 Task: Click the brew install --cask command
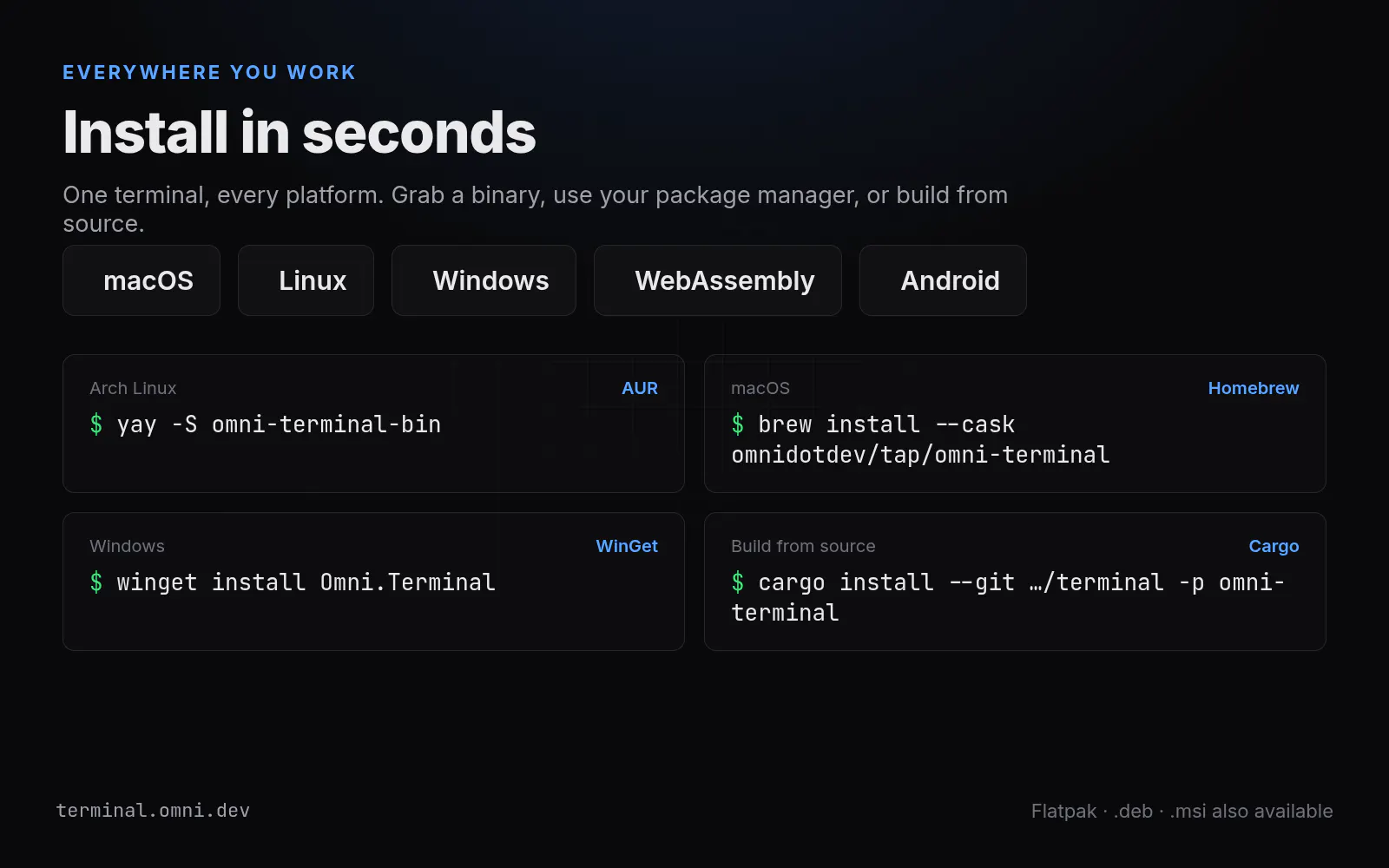920,439
